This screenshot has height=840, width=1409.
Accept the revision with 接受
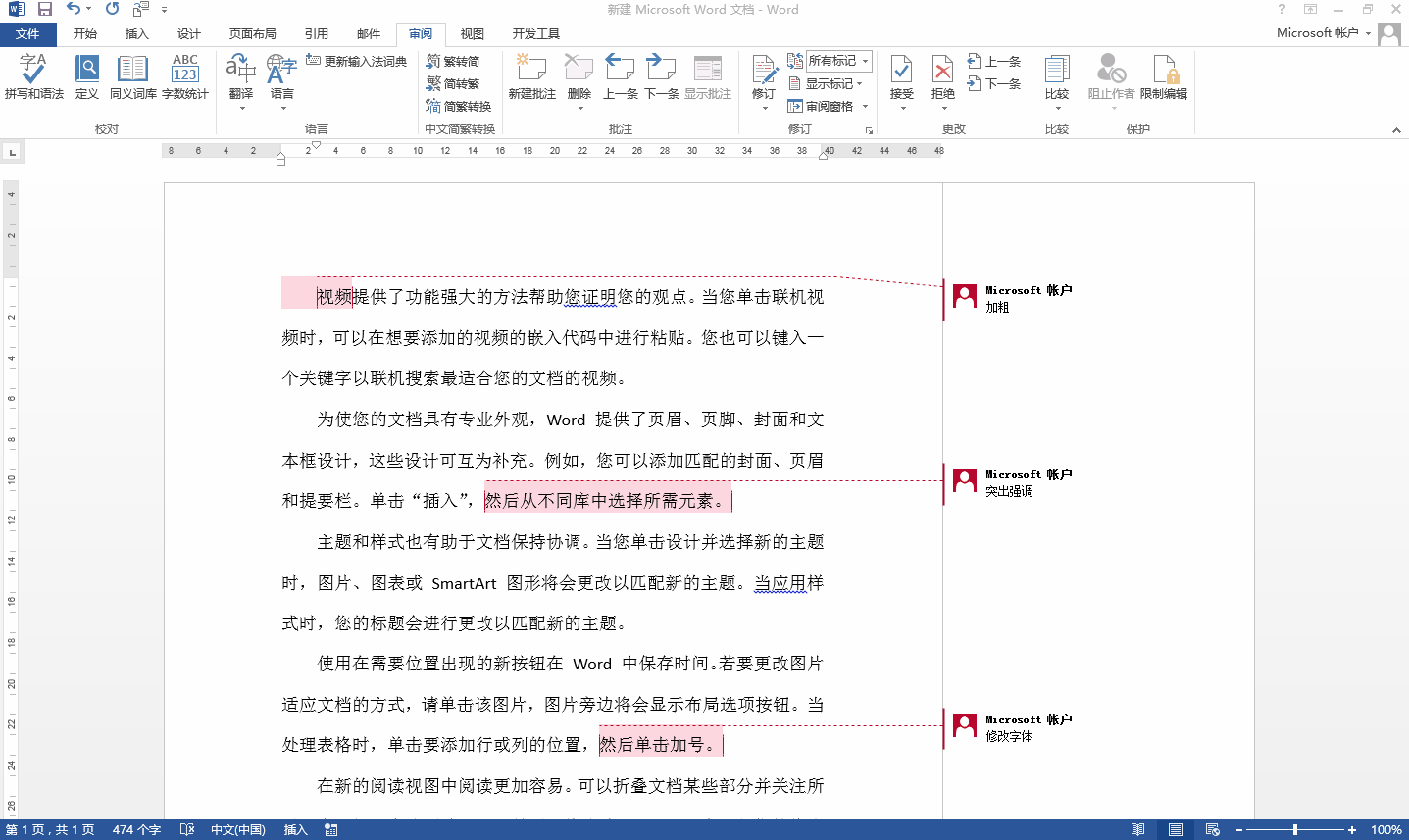pos(901,78)
